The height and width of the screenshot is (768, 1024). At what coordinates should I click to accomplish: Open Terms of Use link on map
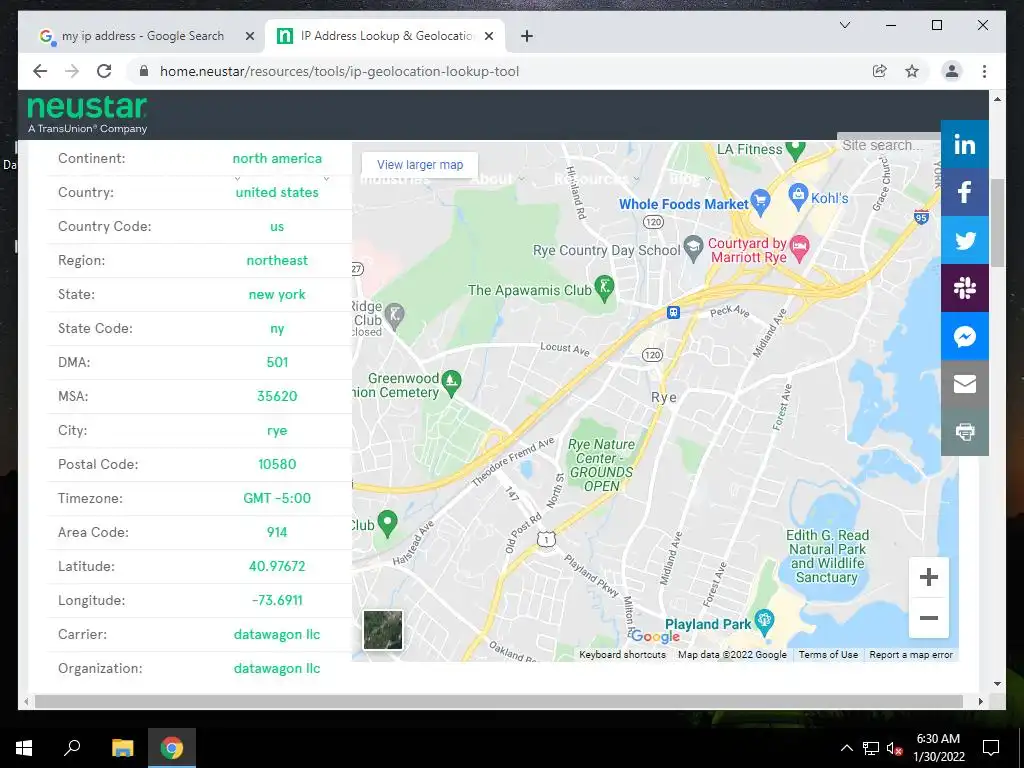[828, 654]
